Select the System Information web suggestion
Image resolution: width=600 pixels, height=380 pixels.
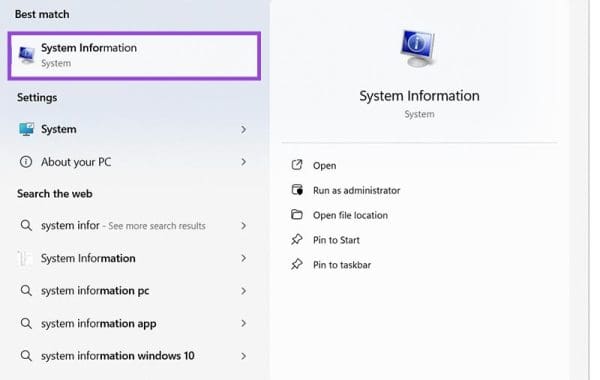[x=134, y=258]
